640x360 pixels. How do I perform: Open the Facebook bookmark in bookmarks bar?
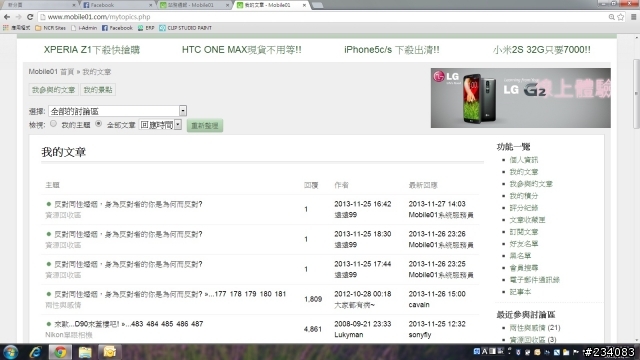point(117,28)
